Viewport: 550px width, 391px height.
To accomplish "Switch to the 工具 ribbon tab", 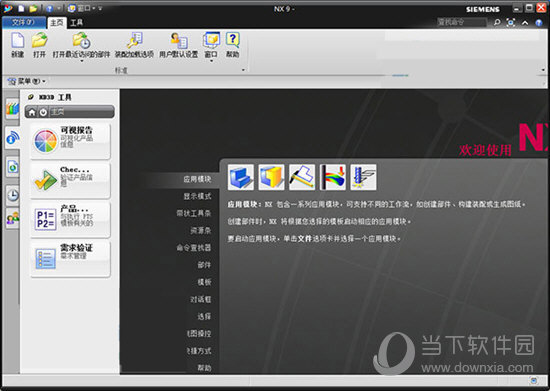I will (76, 23).
